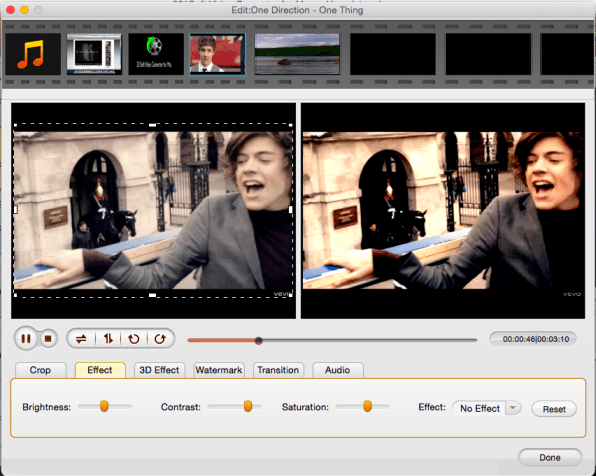
Task: Select the One Direction clip thumbnail
Action: click(217, 54)
